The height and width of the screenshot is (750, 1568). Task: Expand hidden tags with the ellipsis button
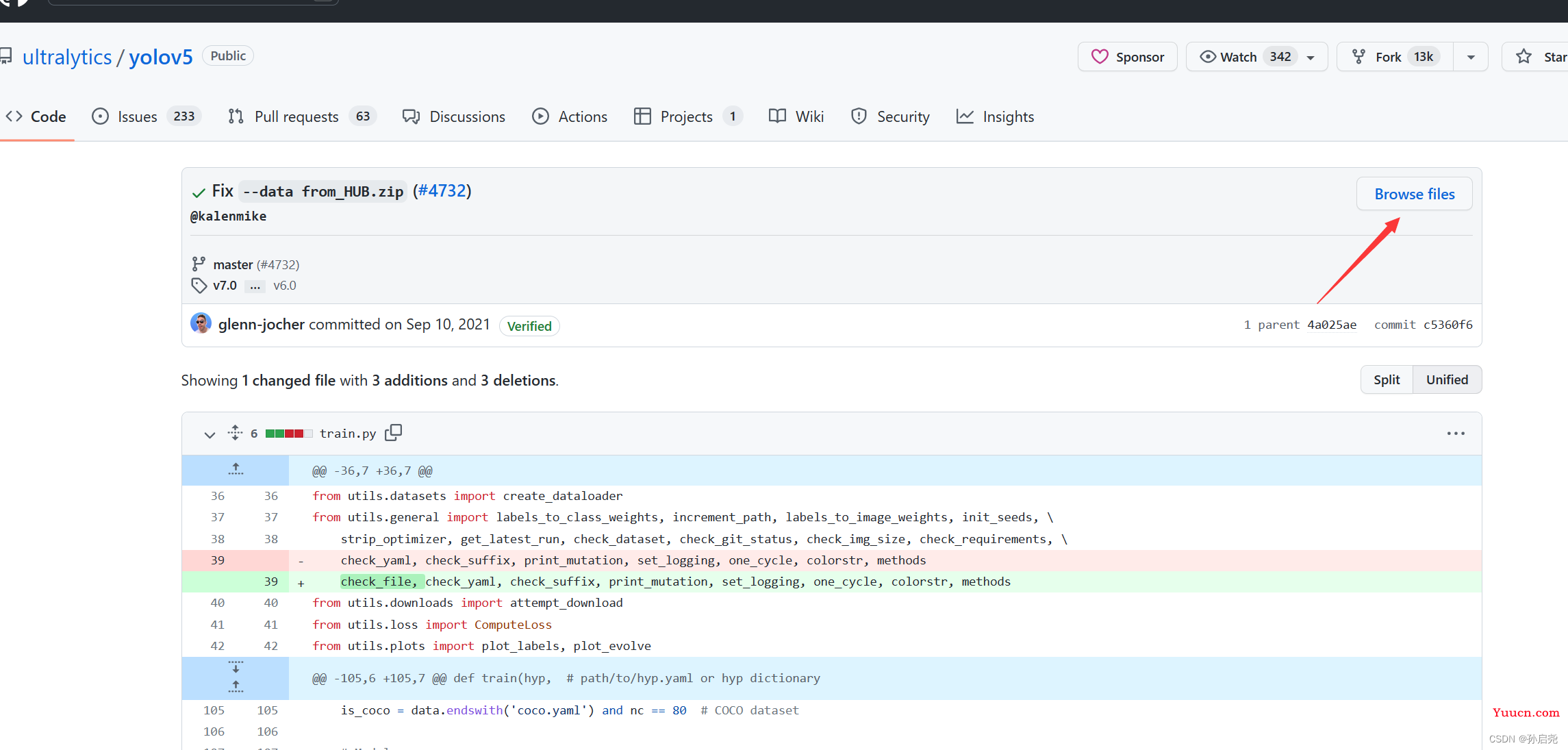[x=255, y=286]
